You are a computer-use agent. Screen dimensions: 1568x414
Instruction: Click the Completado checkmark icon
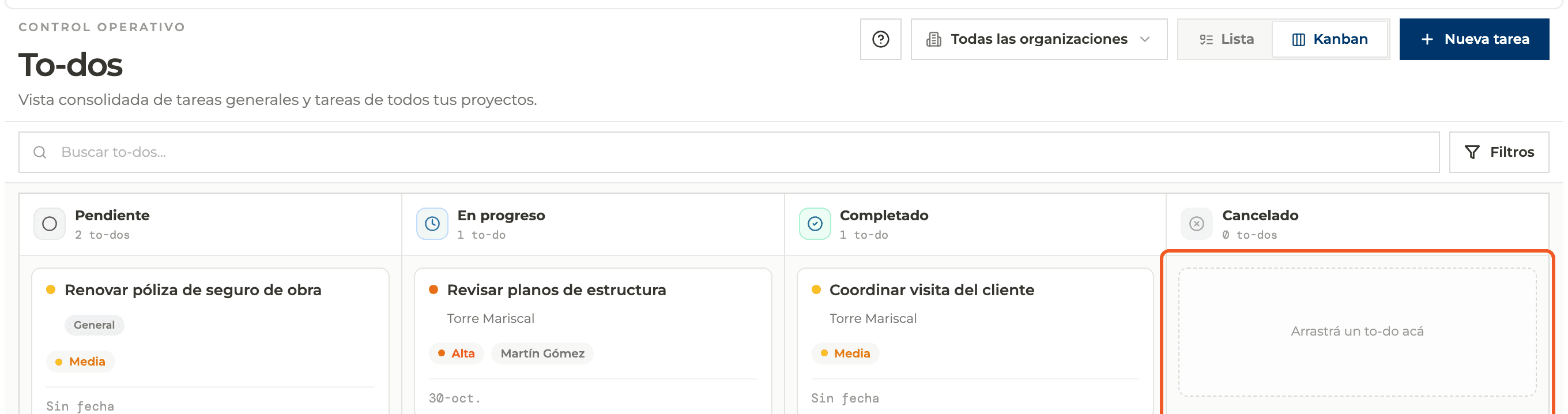[x=815, y=224]
